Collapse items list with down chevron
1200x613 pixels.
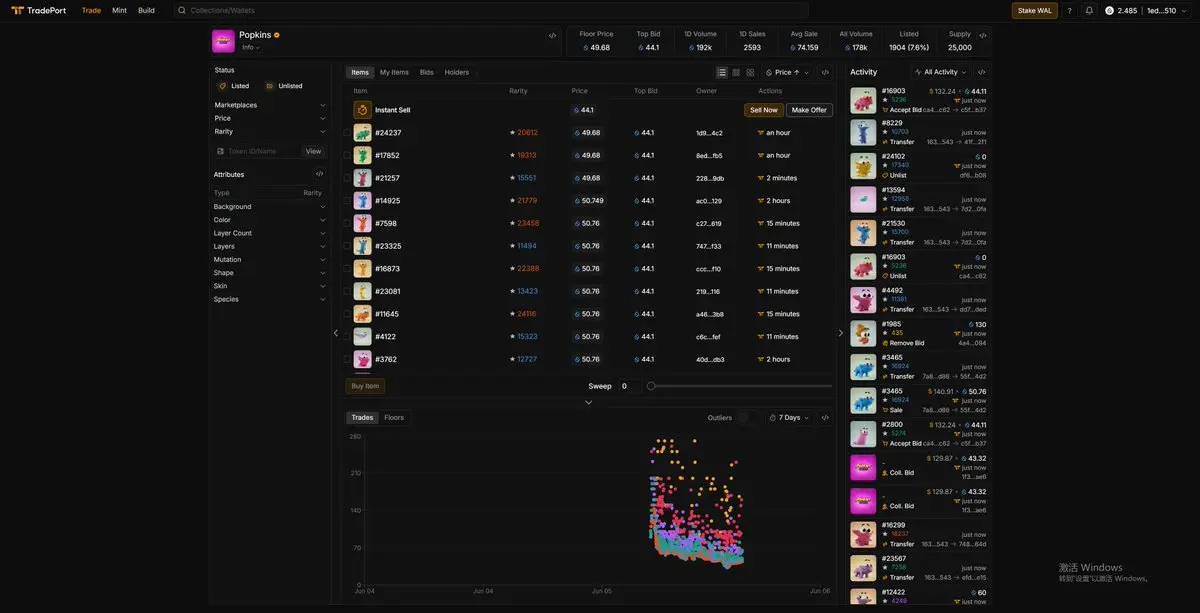(588, 402)
